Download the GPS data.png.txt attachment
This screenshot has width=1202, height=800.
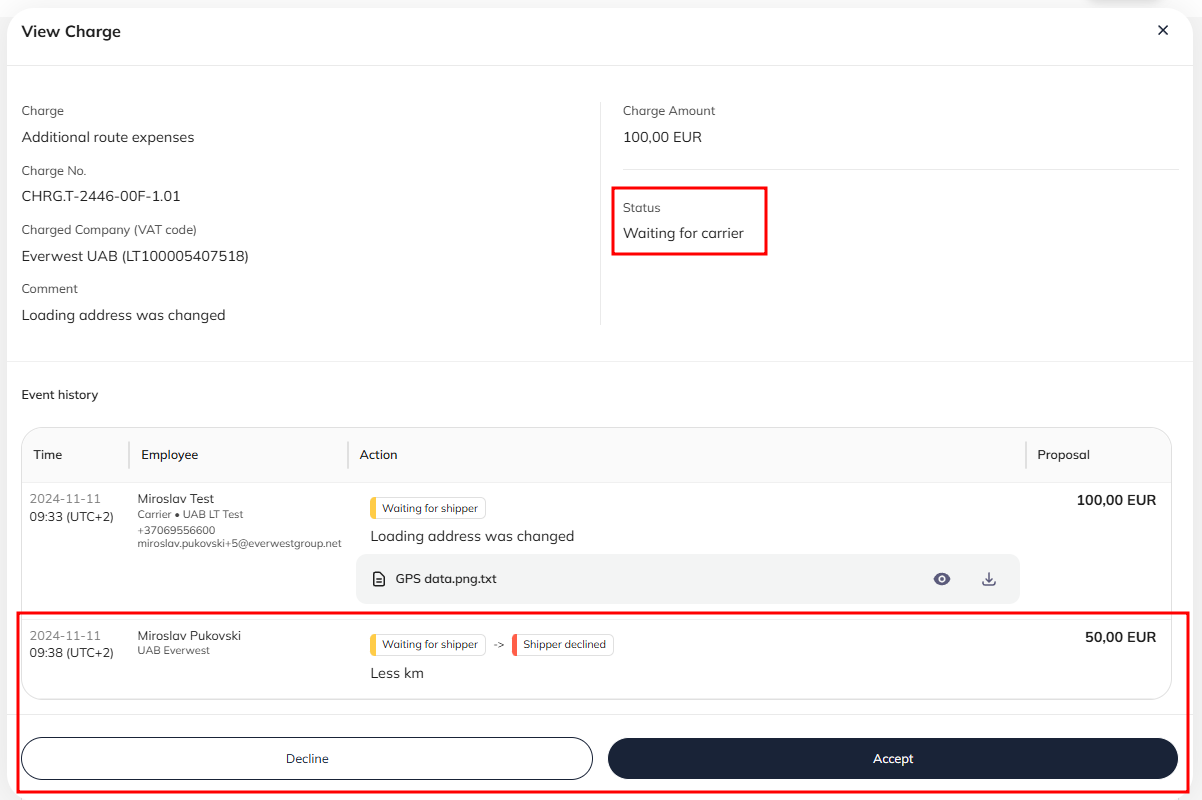point(989,579)
